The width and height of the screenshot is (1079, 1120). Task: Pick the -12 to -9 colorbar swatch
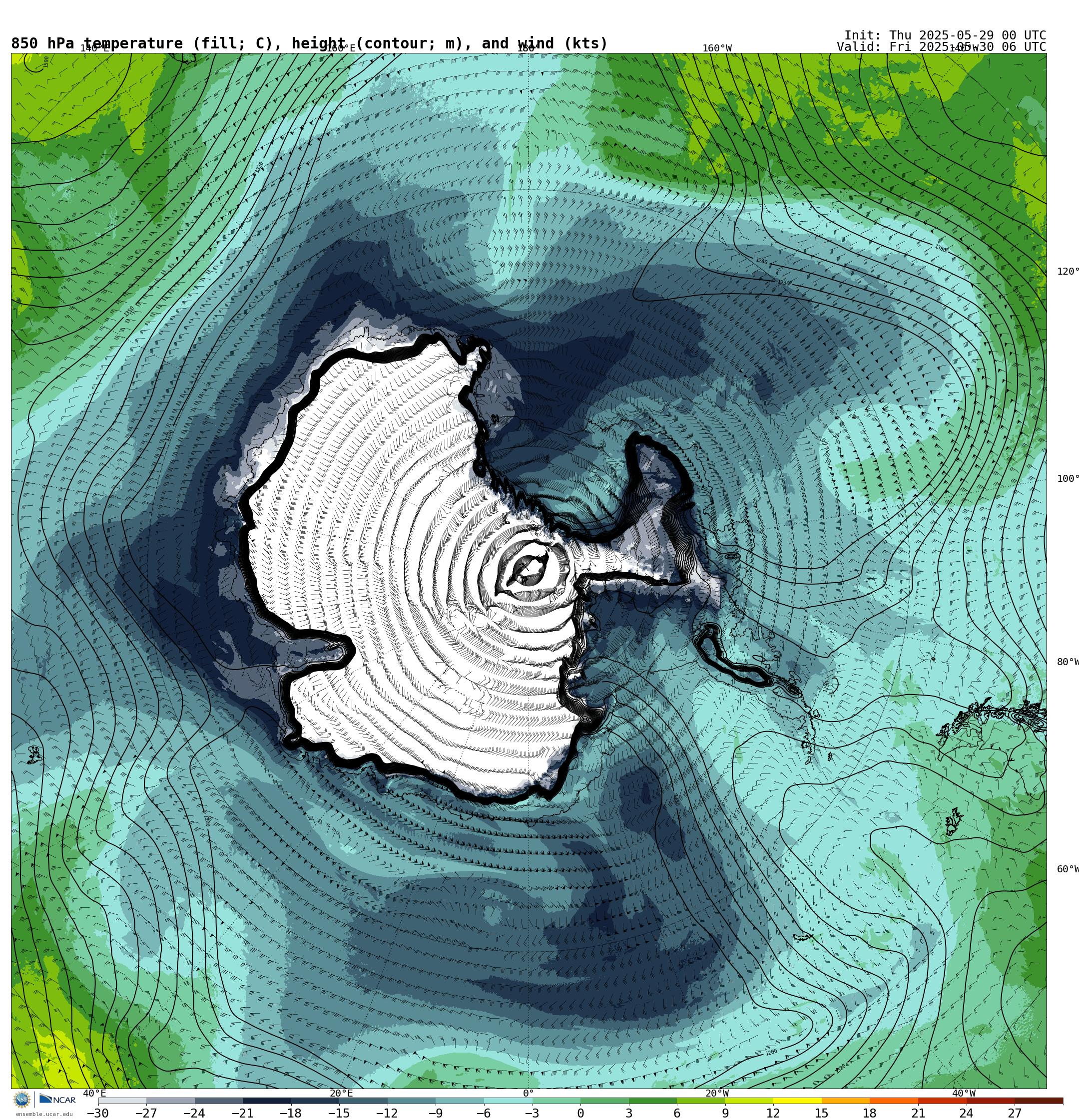tap(412, 1101)
